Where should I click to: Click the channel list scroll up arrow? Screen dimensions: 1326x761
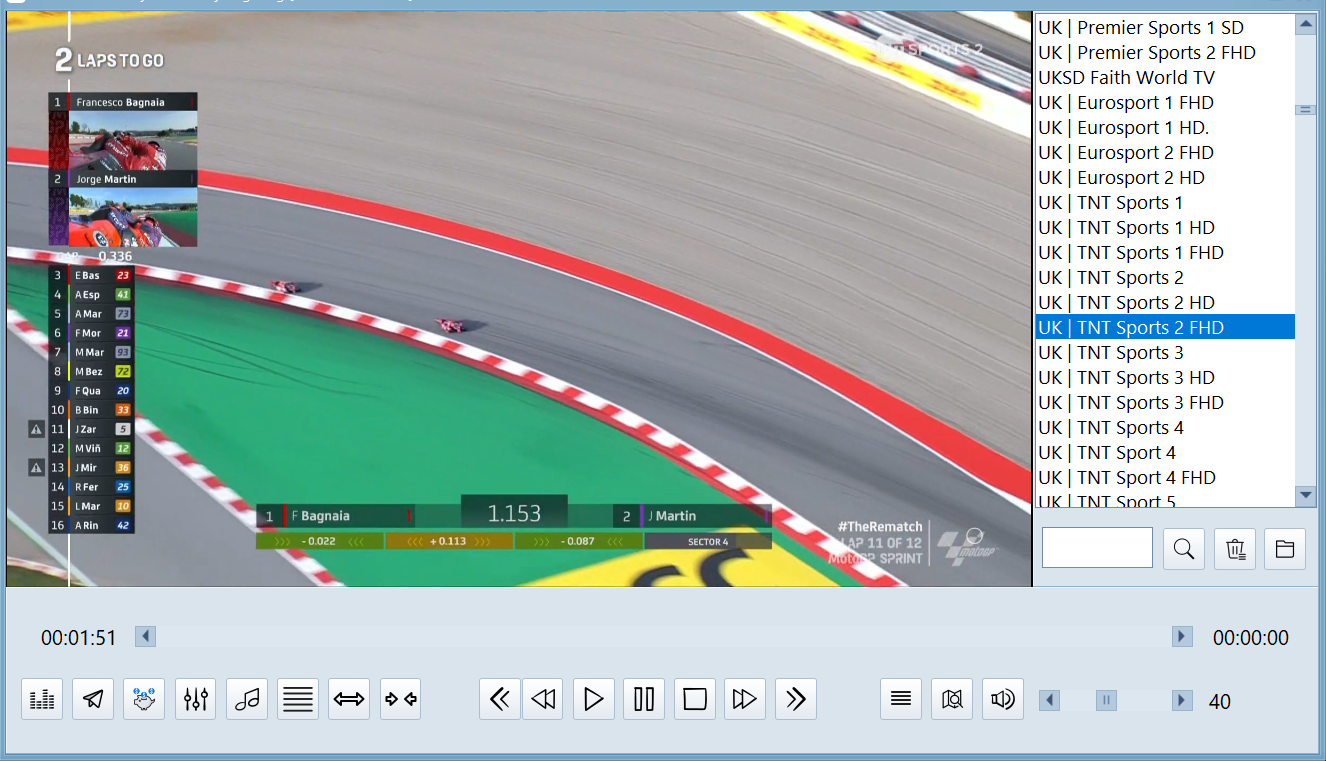[1305, 25]
